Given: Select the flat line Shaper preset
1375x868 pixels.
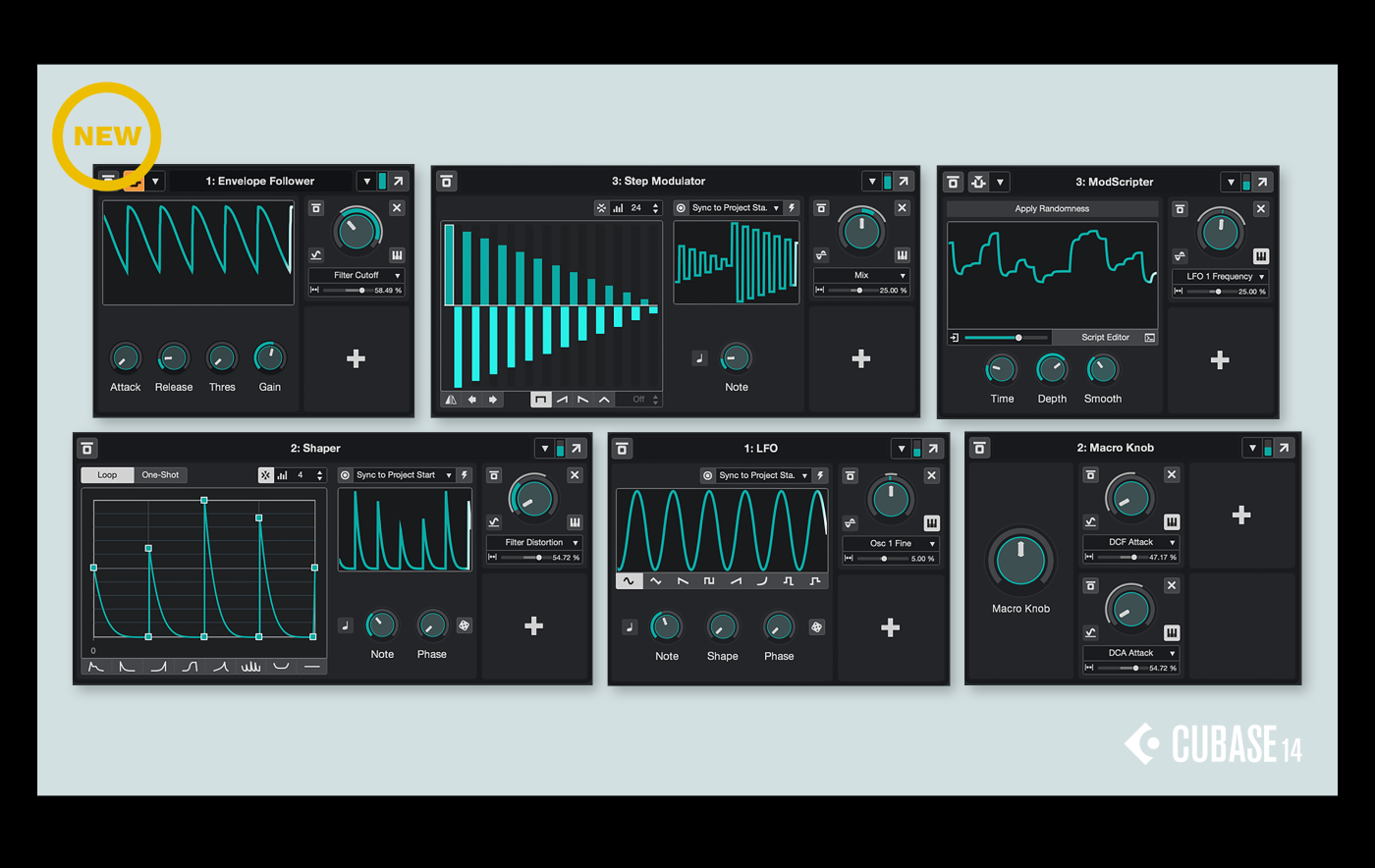Looking at the screenshot, I should point(312,667).
